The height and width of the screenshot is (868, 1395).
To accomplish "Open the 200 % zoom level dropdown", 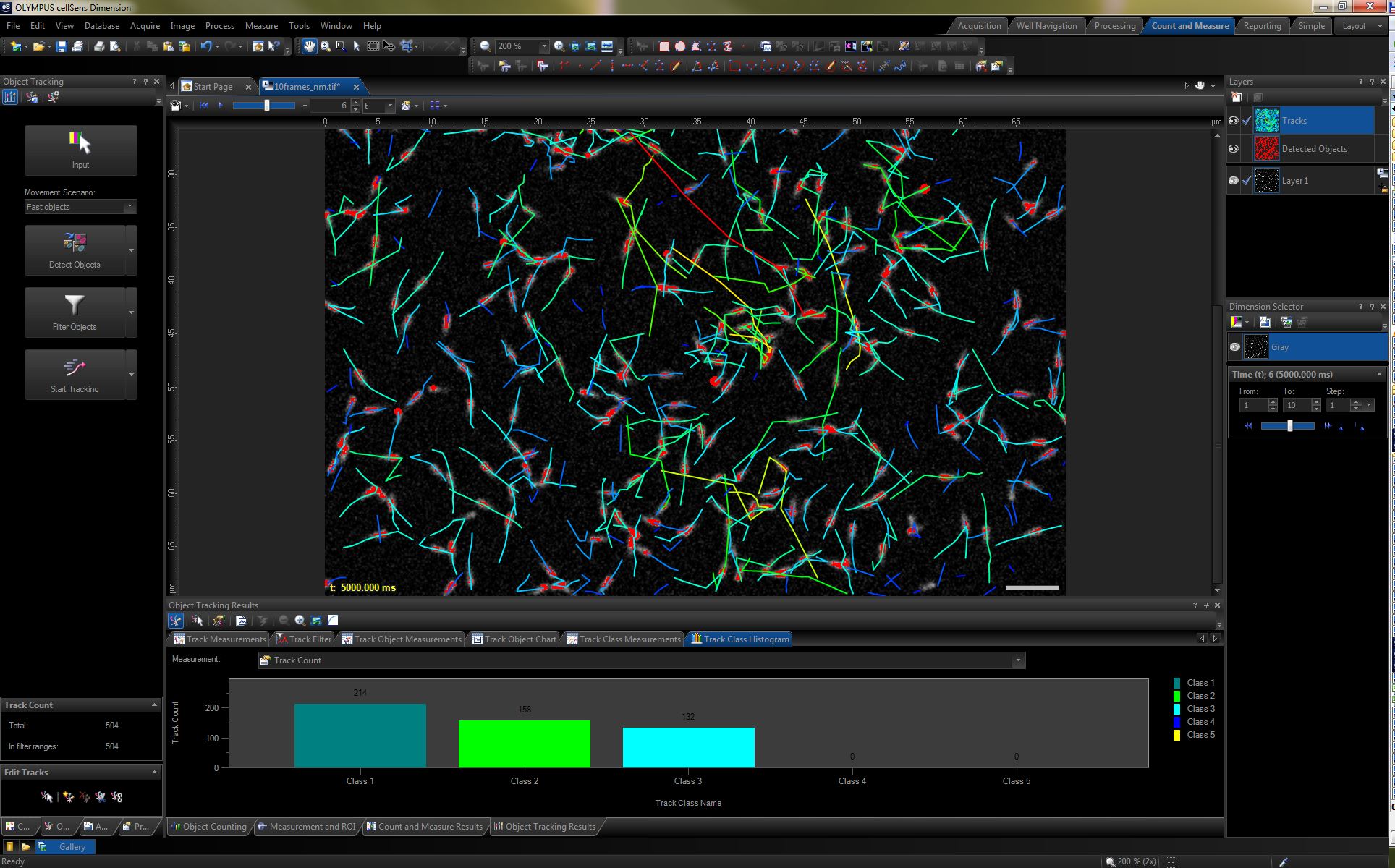I will pyautogui.click(x=544, y=46).
